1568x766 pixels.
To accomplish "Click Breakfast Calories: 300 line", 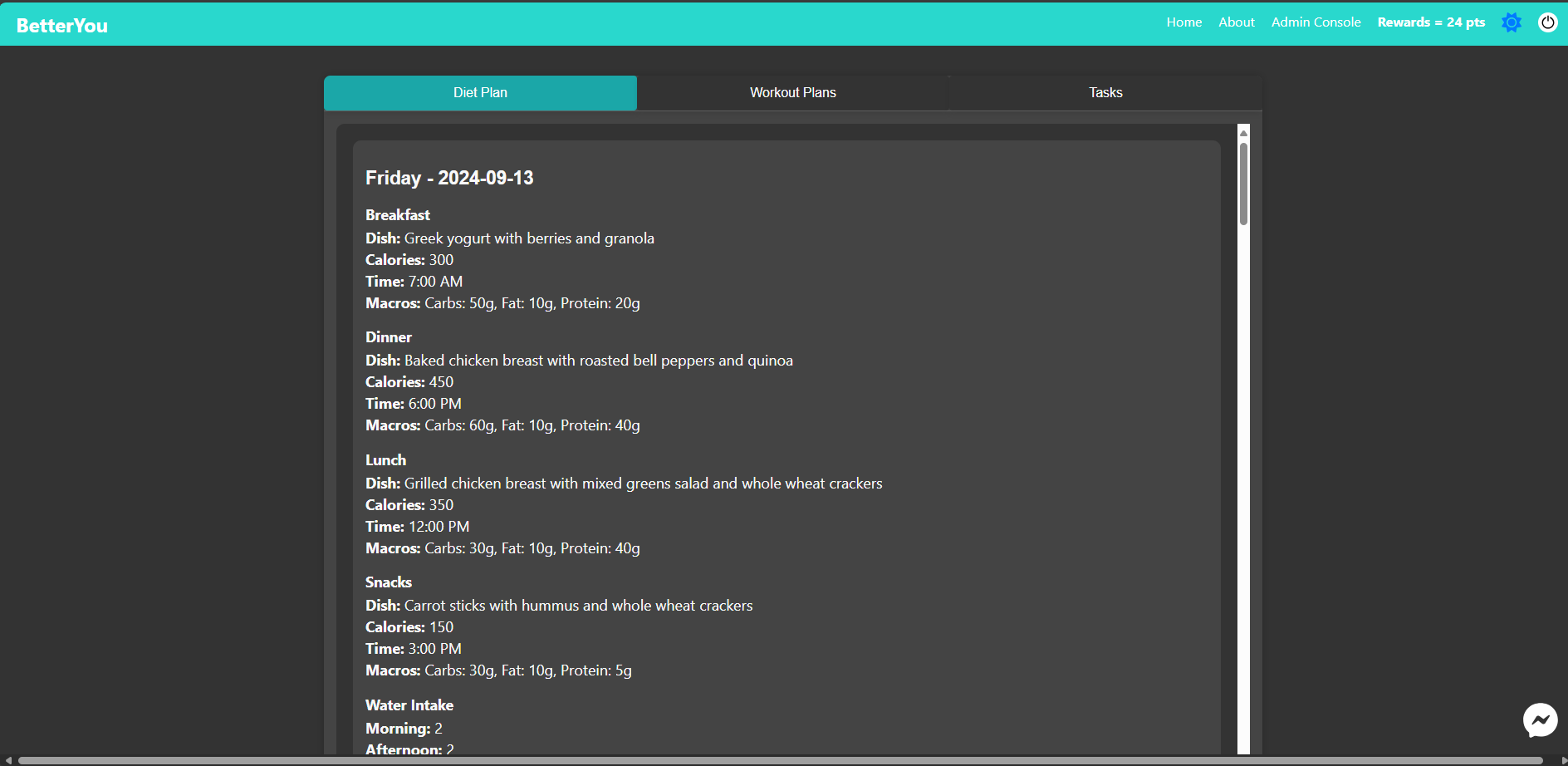I will click(x=409, y=260).
